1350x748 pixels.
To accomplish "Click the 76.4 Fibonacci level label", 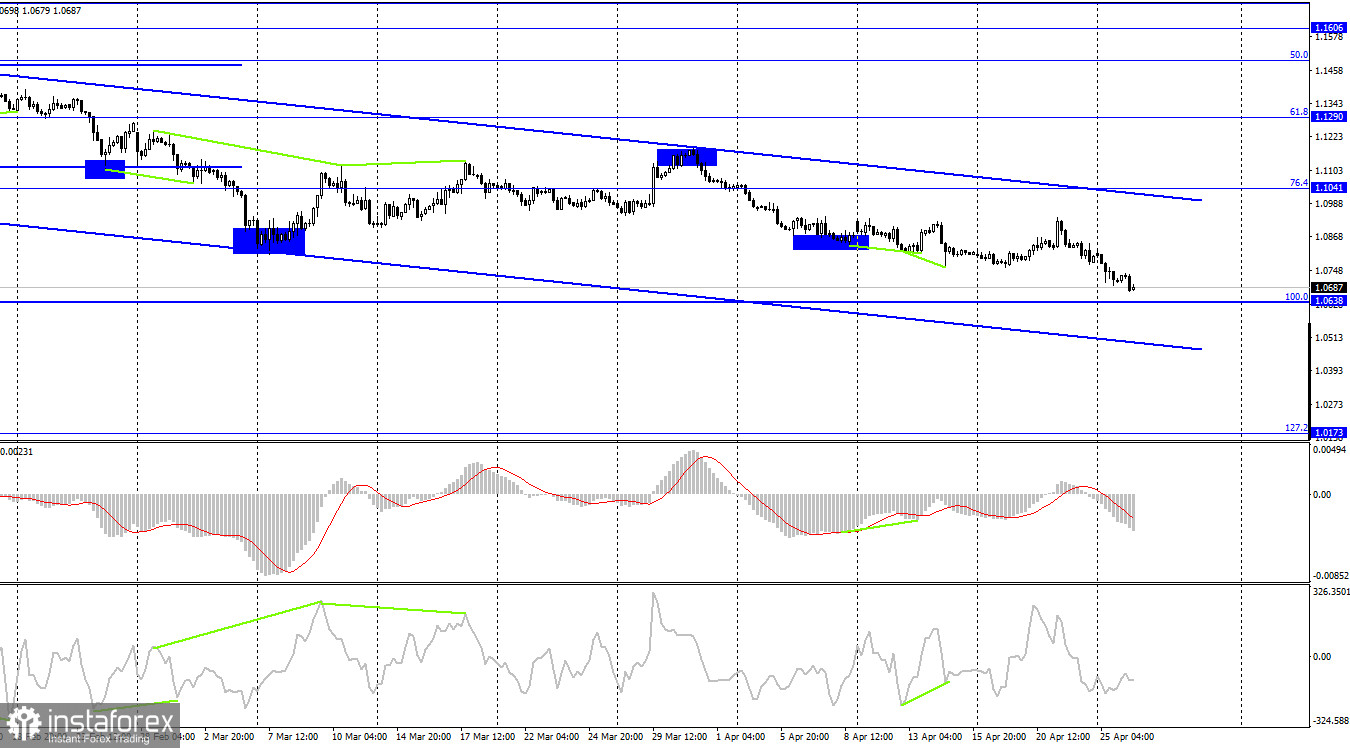I will (1298, 182).
